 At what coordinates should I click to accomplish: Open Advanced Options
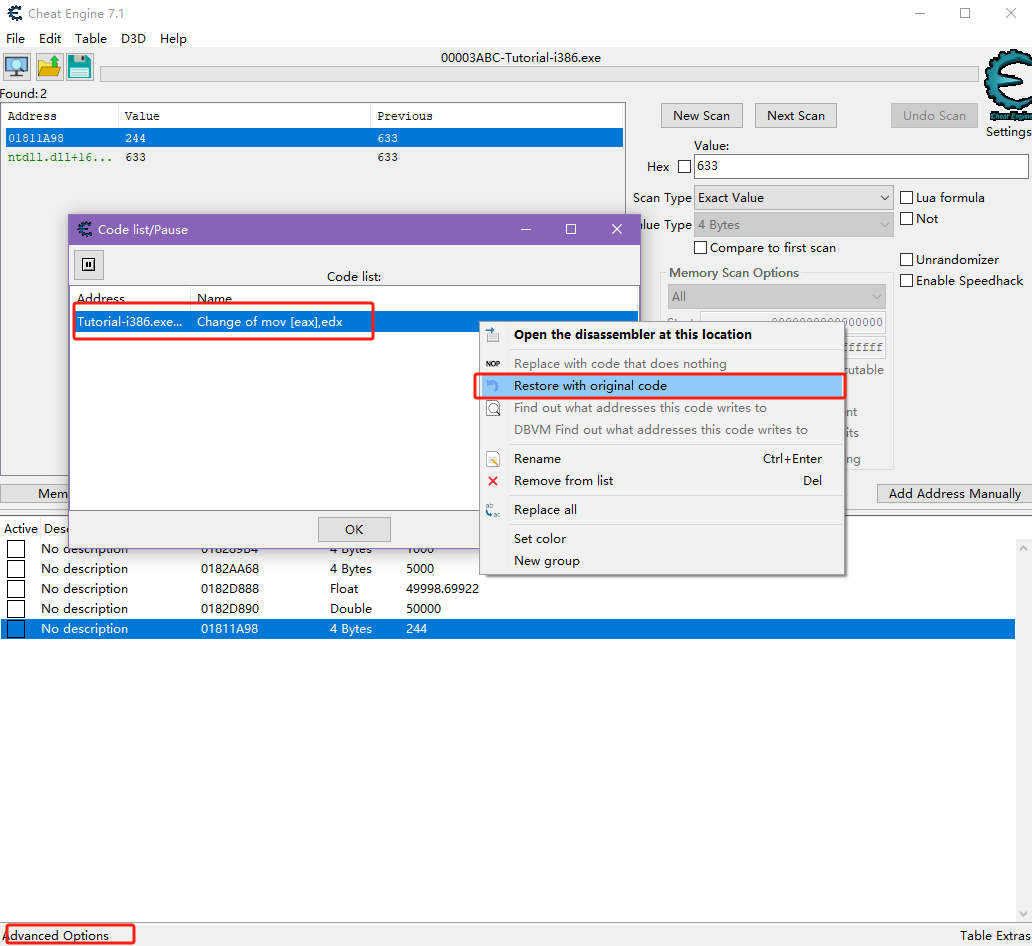pyautogui.click(x=56, y=935)
